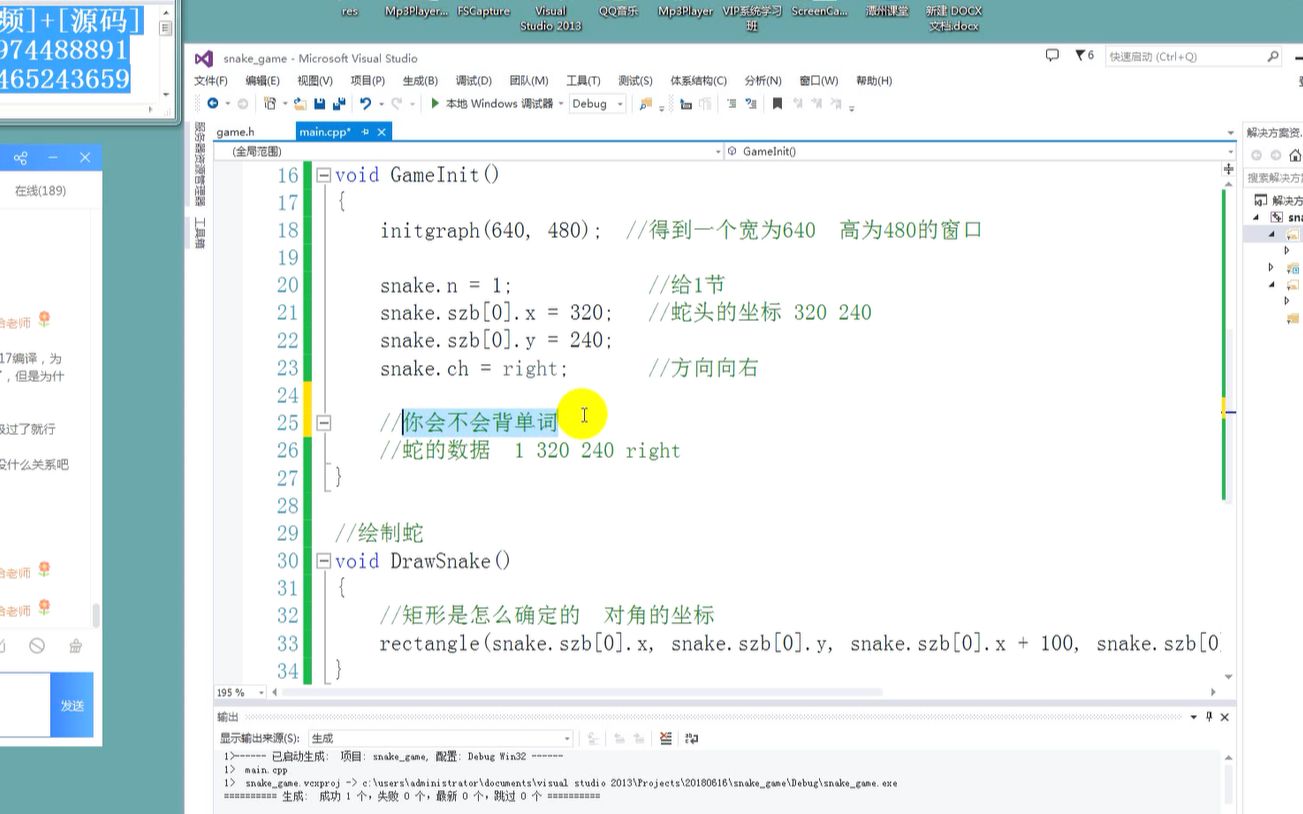
Task: Close the main.cpp tab
Action: [381, 131]
